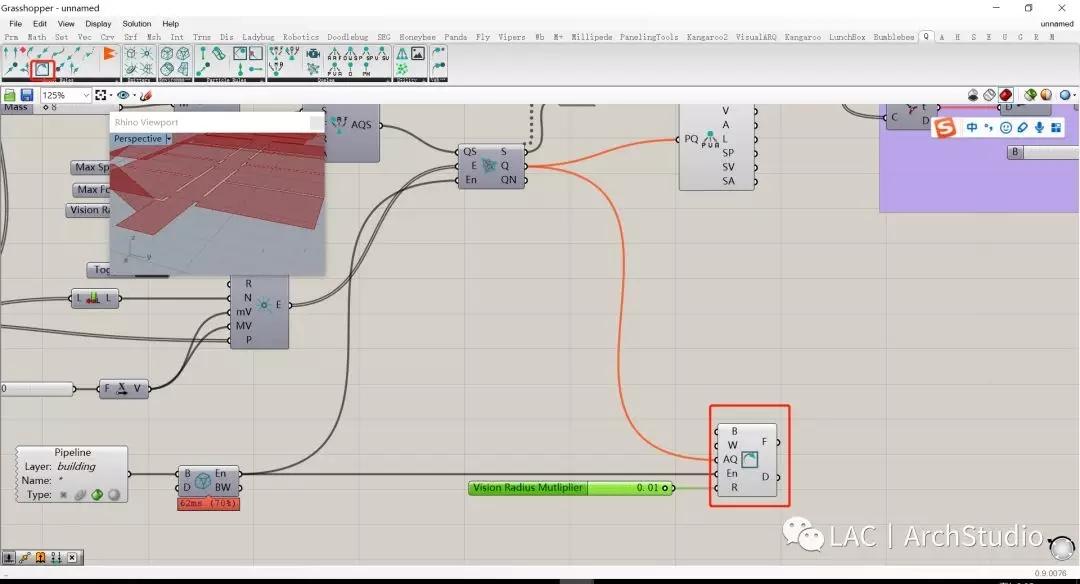Switch to the PanelingTools component tab
Viewport: 1080px width, 584px height.
649,37
